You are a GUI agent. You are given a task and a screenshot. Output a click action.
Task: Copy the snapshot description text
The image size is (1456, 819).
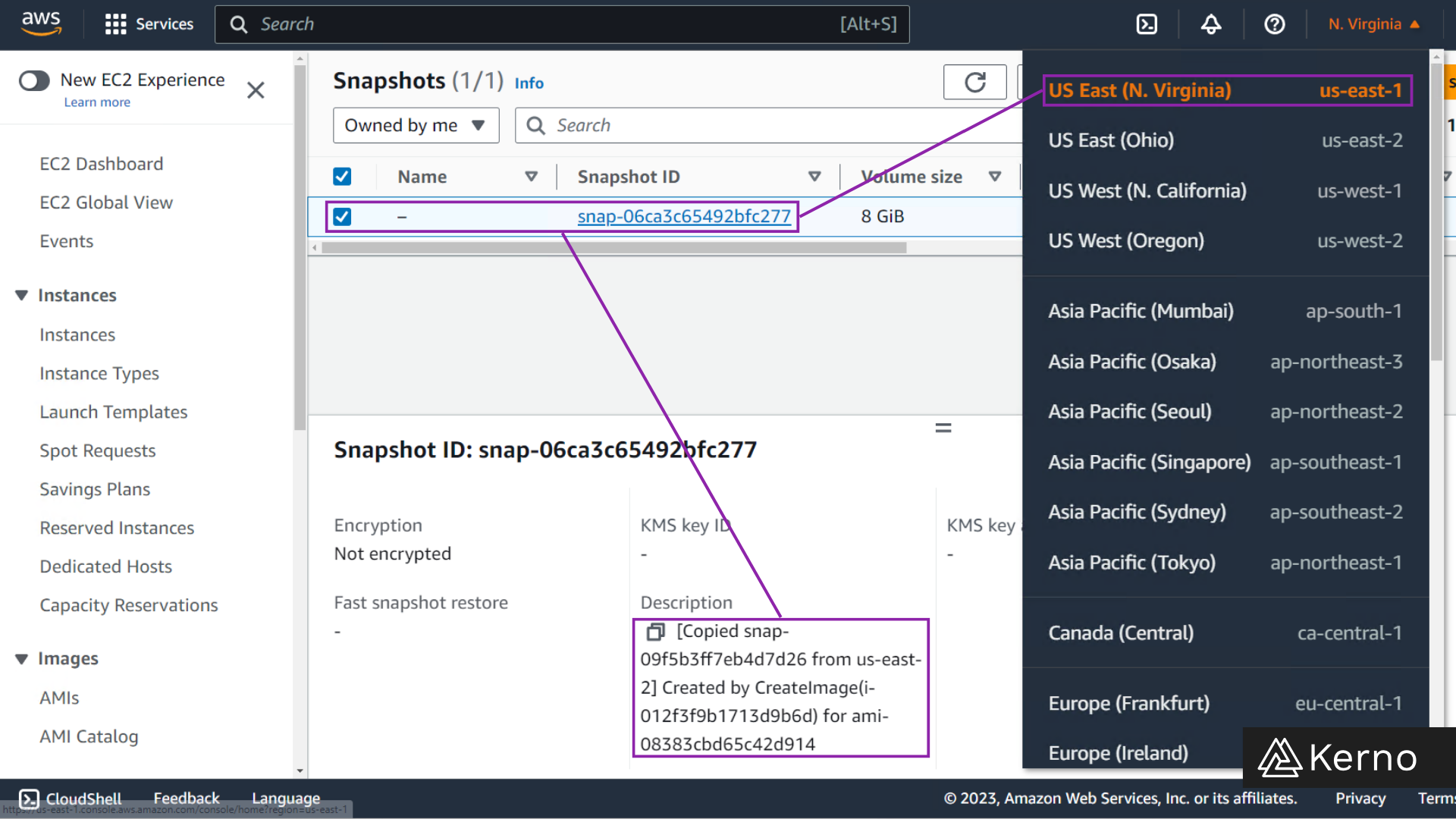pyautogui.click(x=655, y=631)
